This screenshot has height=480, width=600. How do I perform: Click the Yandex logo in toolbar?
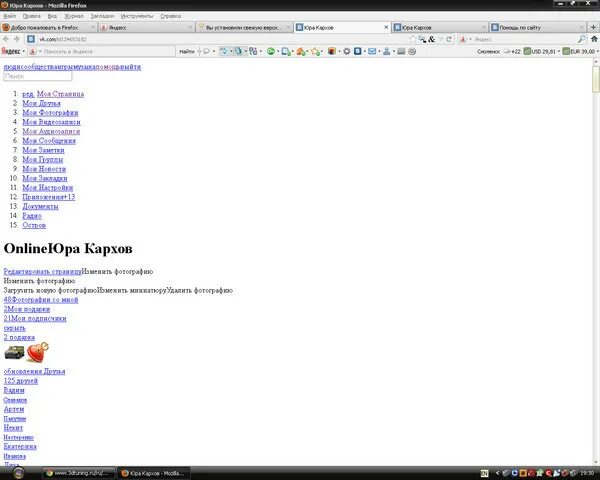pyautogui.click(x=10, y=51)
